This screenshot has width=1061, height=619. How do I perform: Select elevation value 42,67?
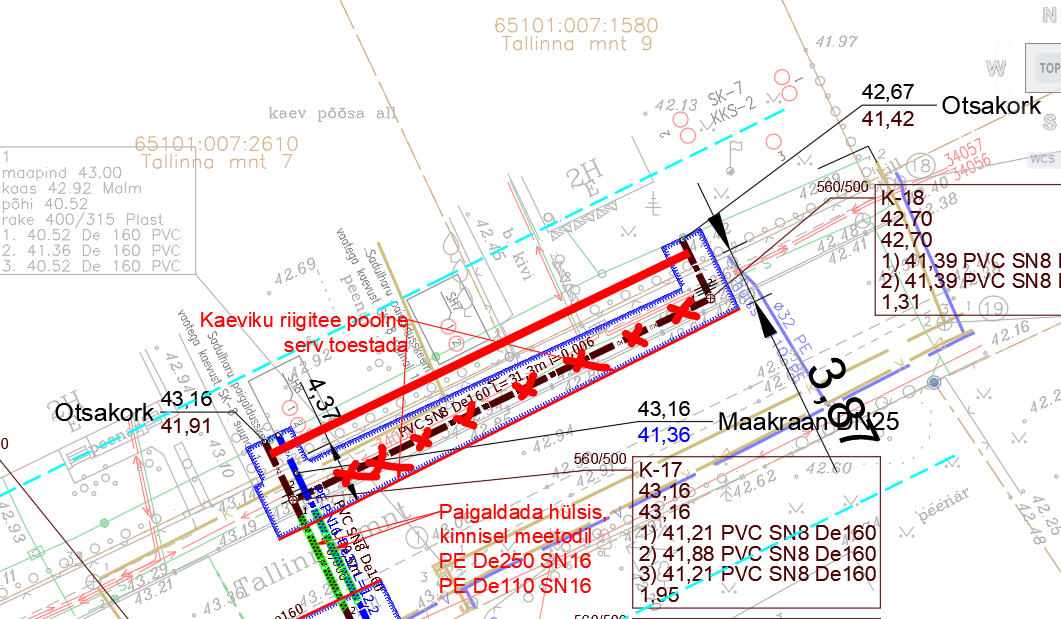[x=888, y=92]
